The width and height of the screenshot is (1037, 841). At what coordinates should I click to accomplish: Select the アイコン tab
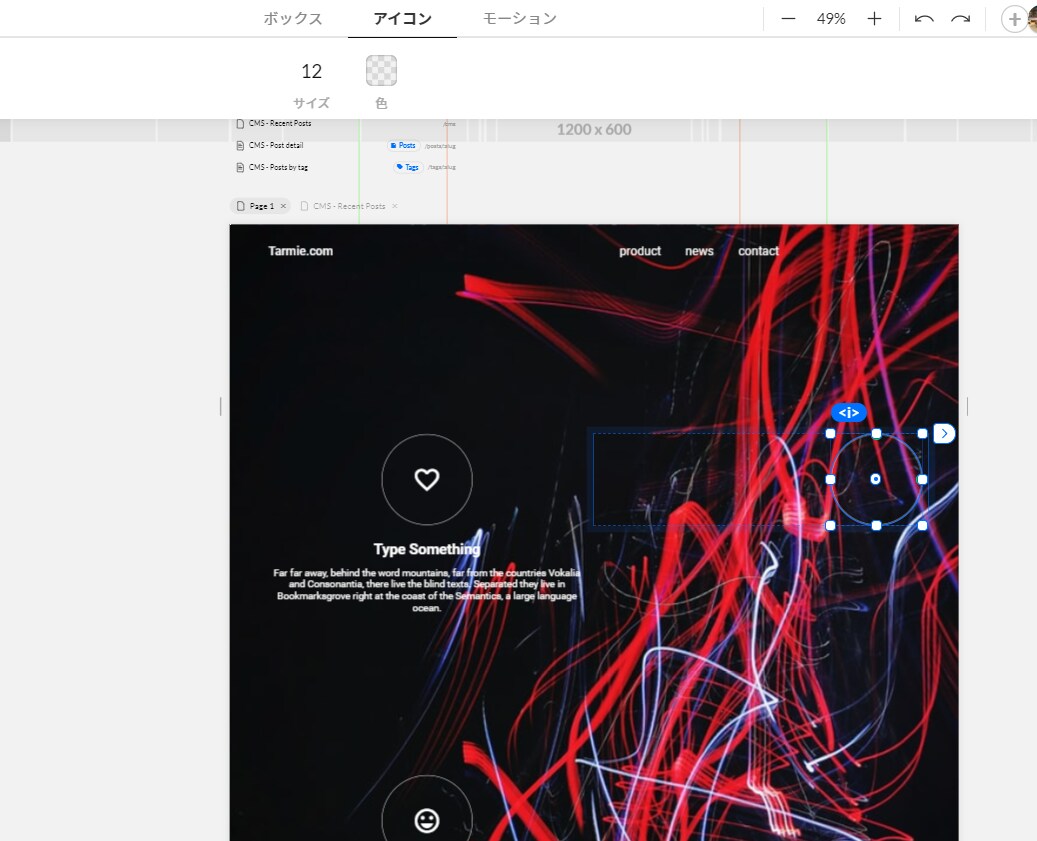(x=402, y=19)
